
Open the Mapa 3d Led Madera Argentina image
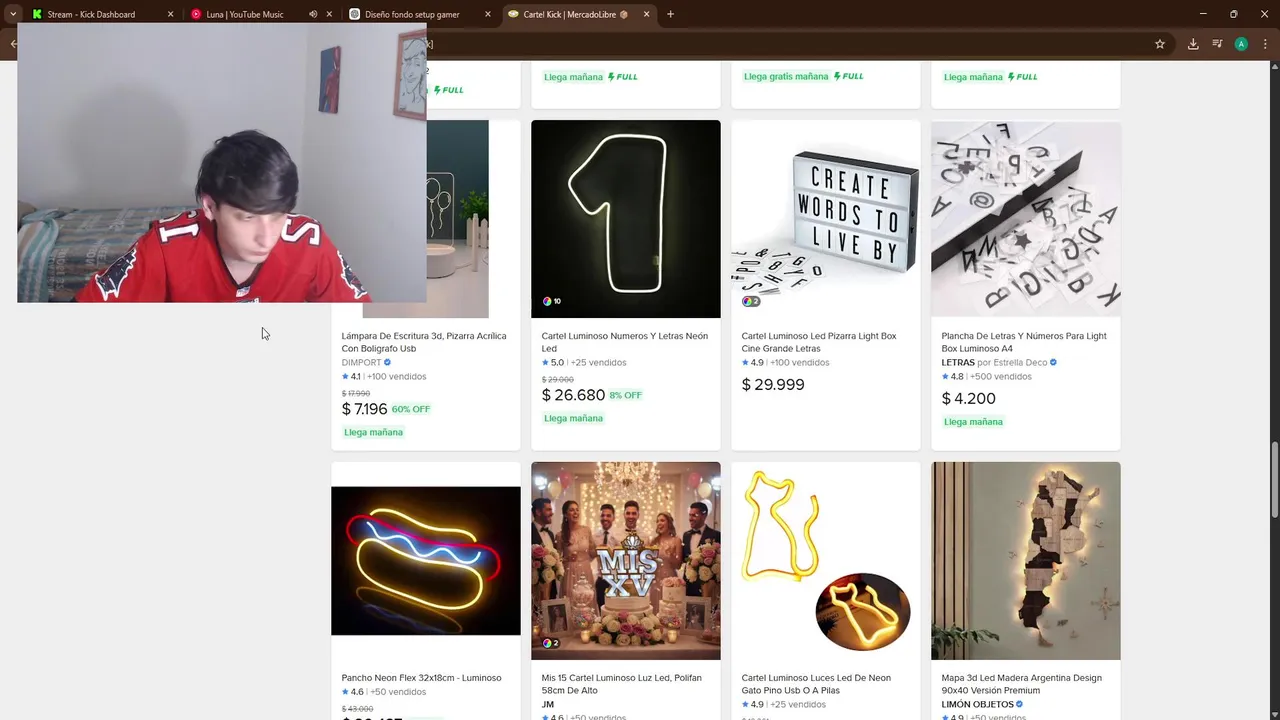pos(1026,560)
